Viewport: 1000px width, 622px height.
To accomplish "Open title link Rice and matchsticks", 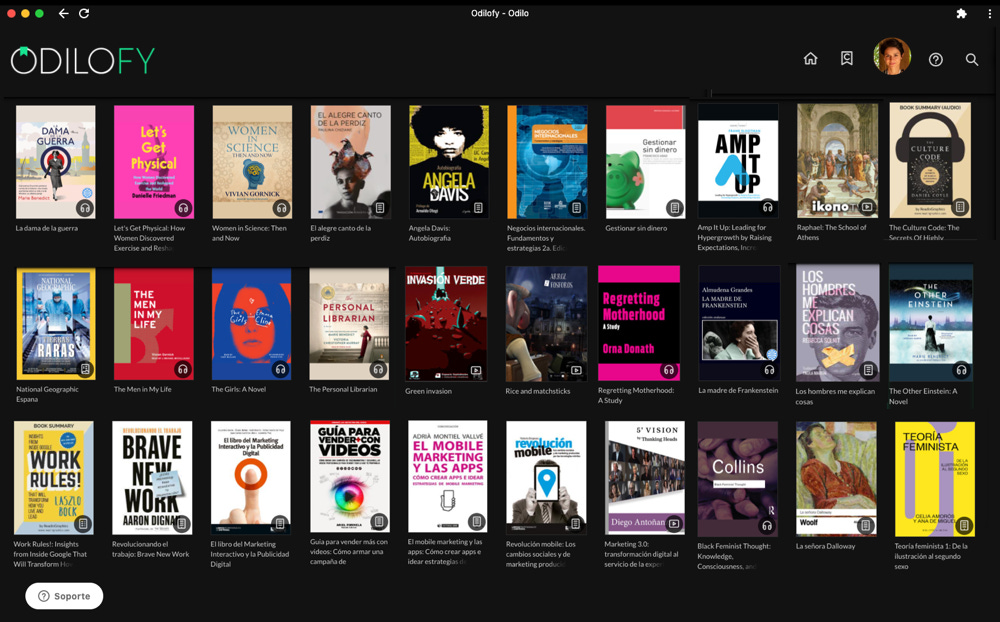I will pyautogui.click(x=538, y=391).
